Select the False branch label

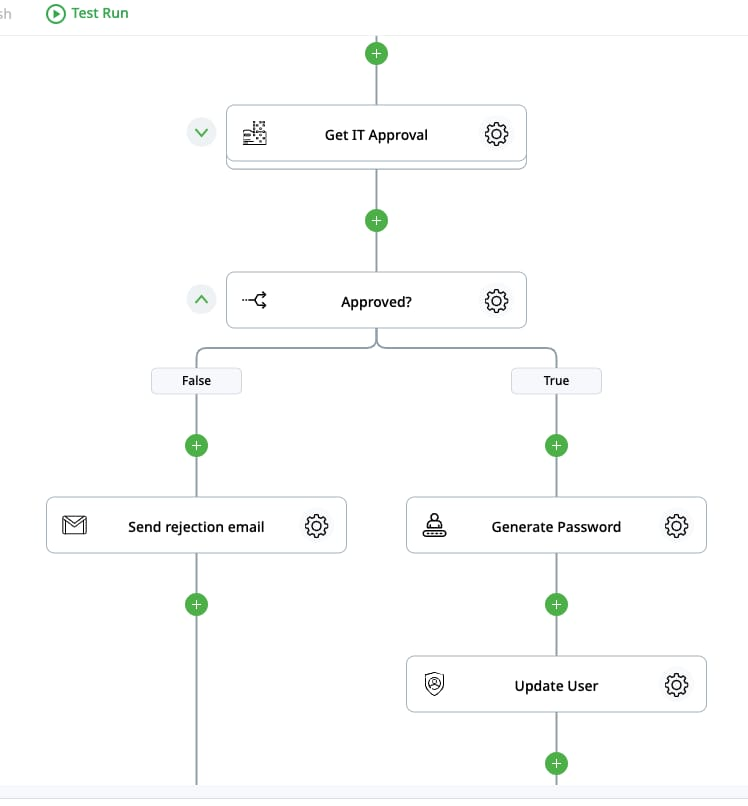pyautogui.click(x=196, y=381)
